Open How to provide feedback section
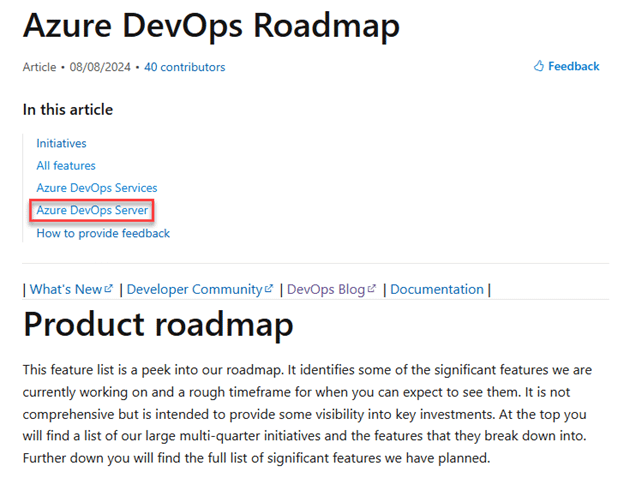624x478 pixels. coord(103,233)
